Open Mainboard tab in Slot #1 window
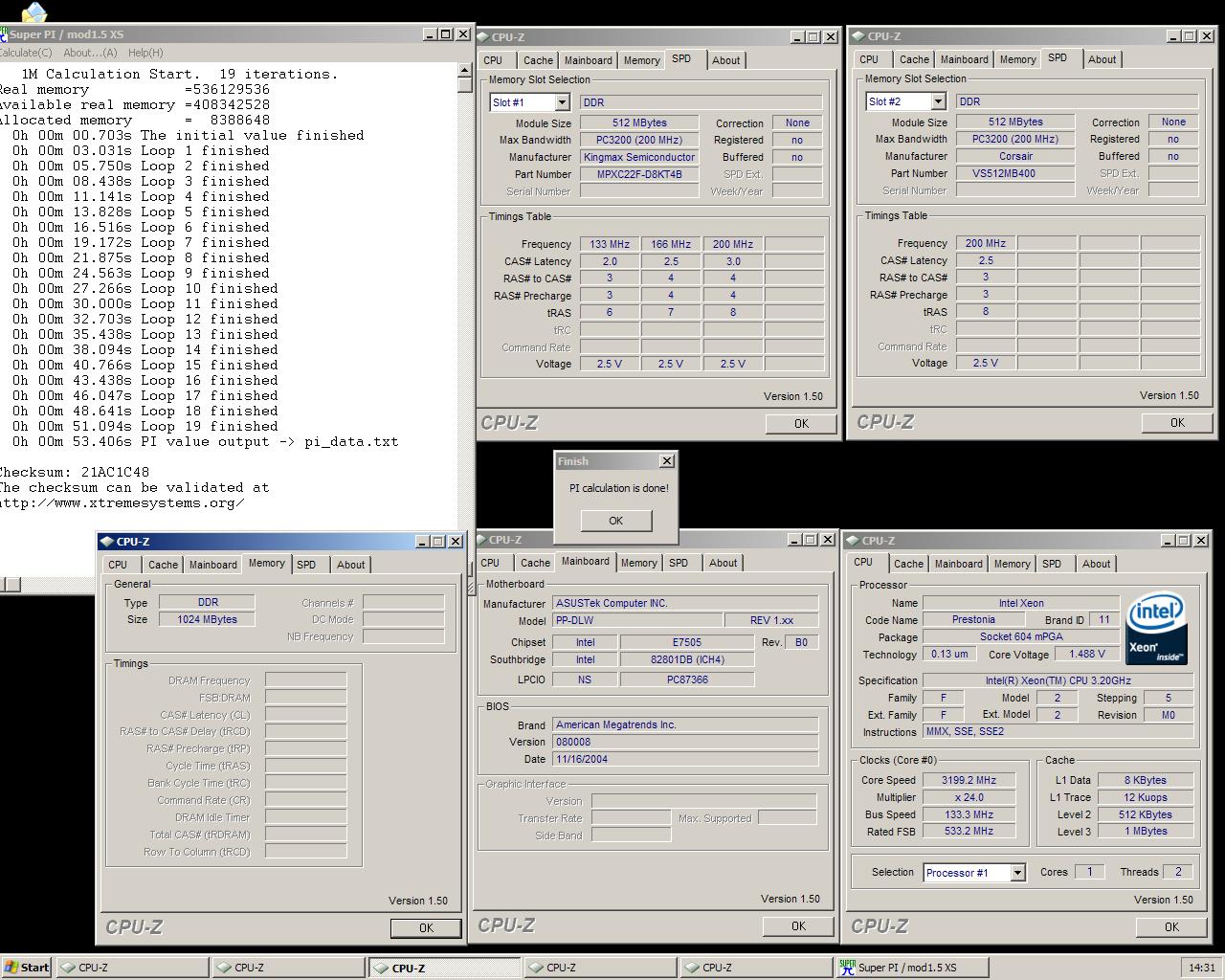 588,60
